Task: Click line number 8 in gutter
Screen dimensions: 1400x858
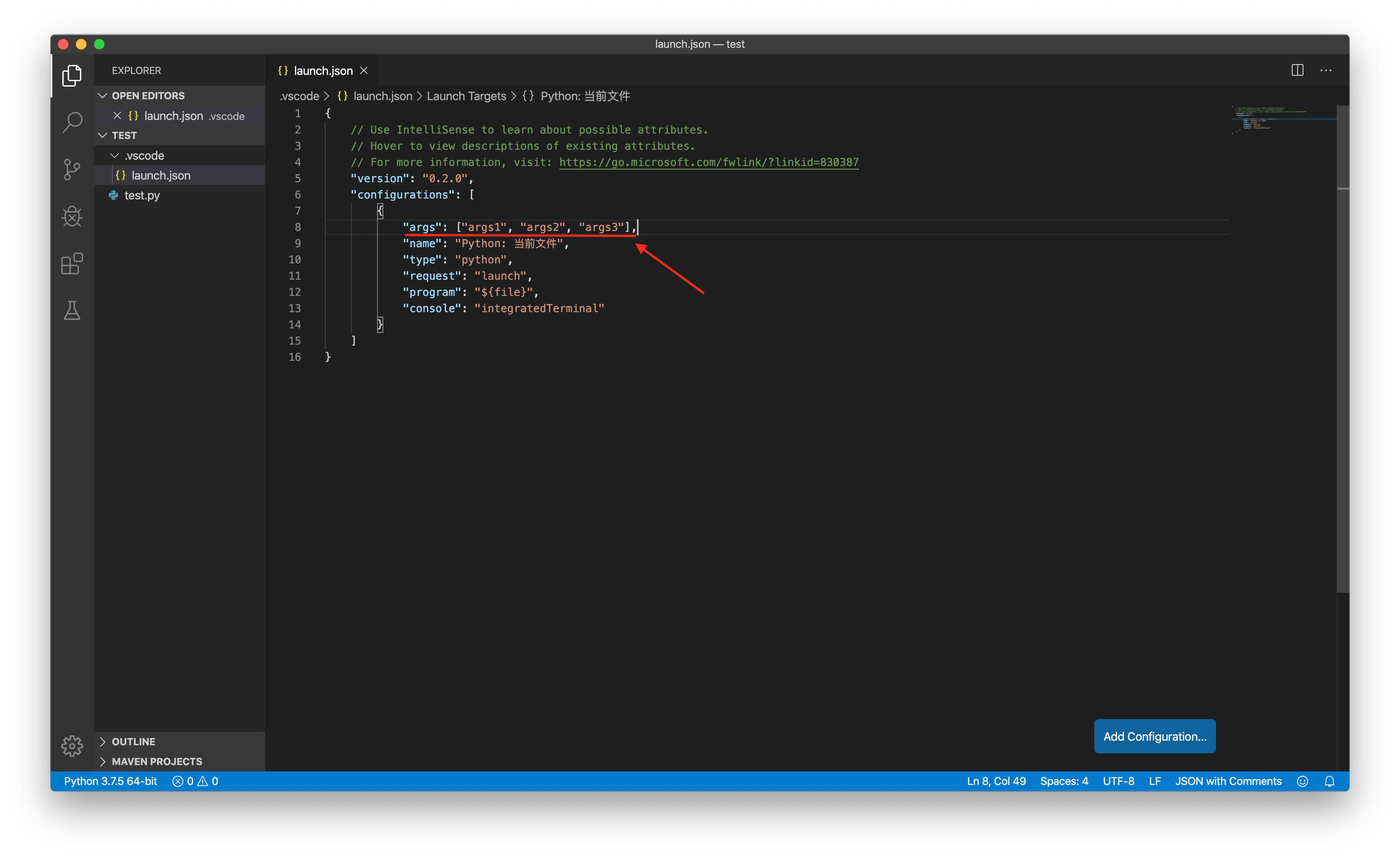Action: pyautogui.click(x=297, y=227)
